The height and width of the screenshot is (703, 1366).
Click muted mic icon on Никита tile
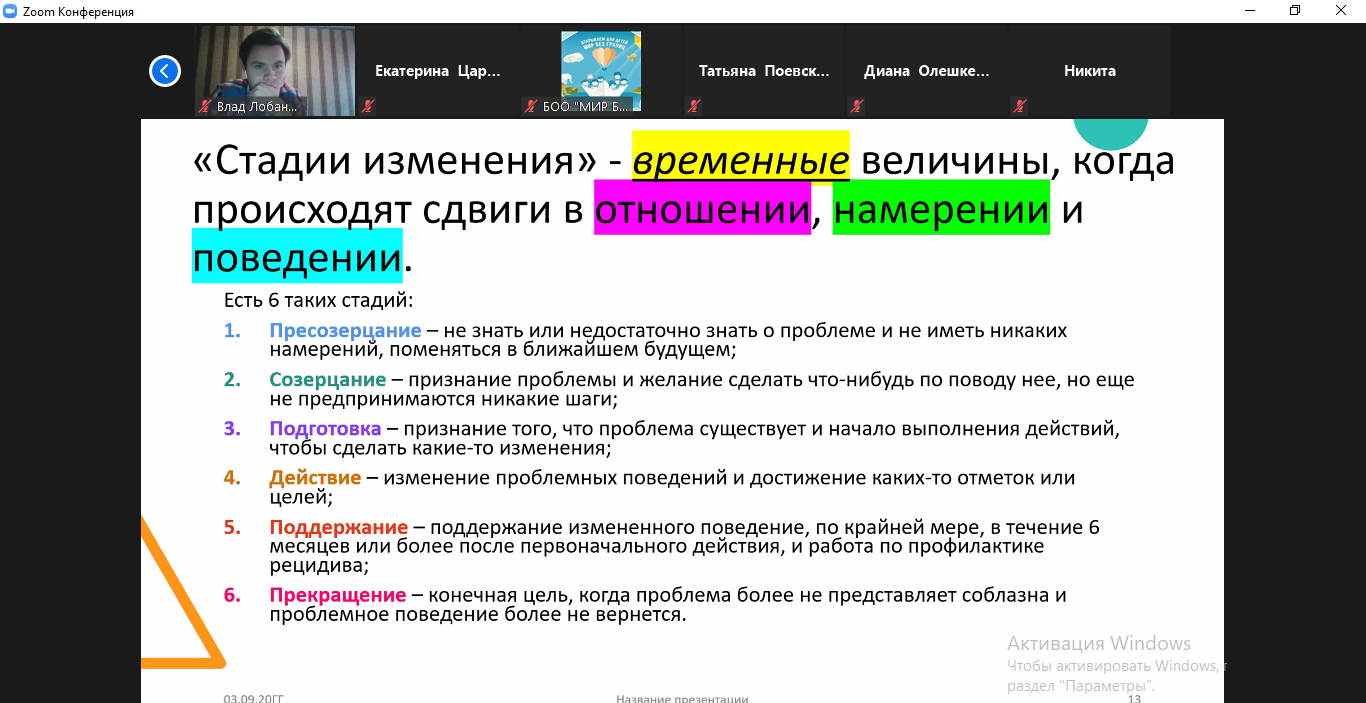coord(1019,105)
